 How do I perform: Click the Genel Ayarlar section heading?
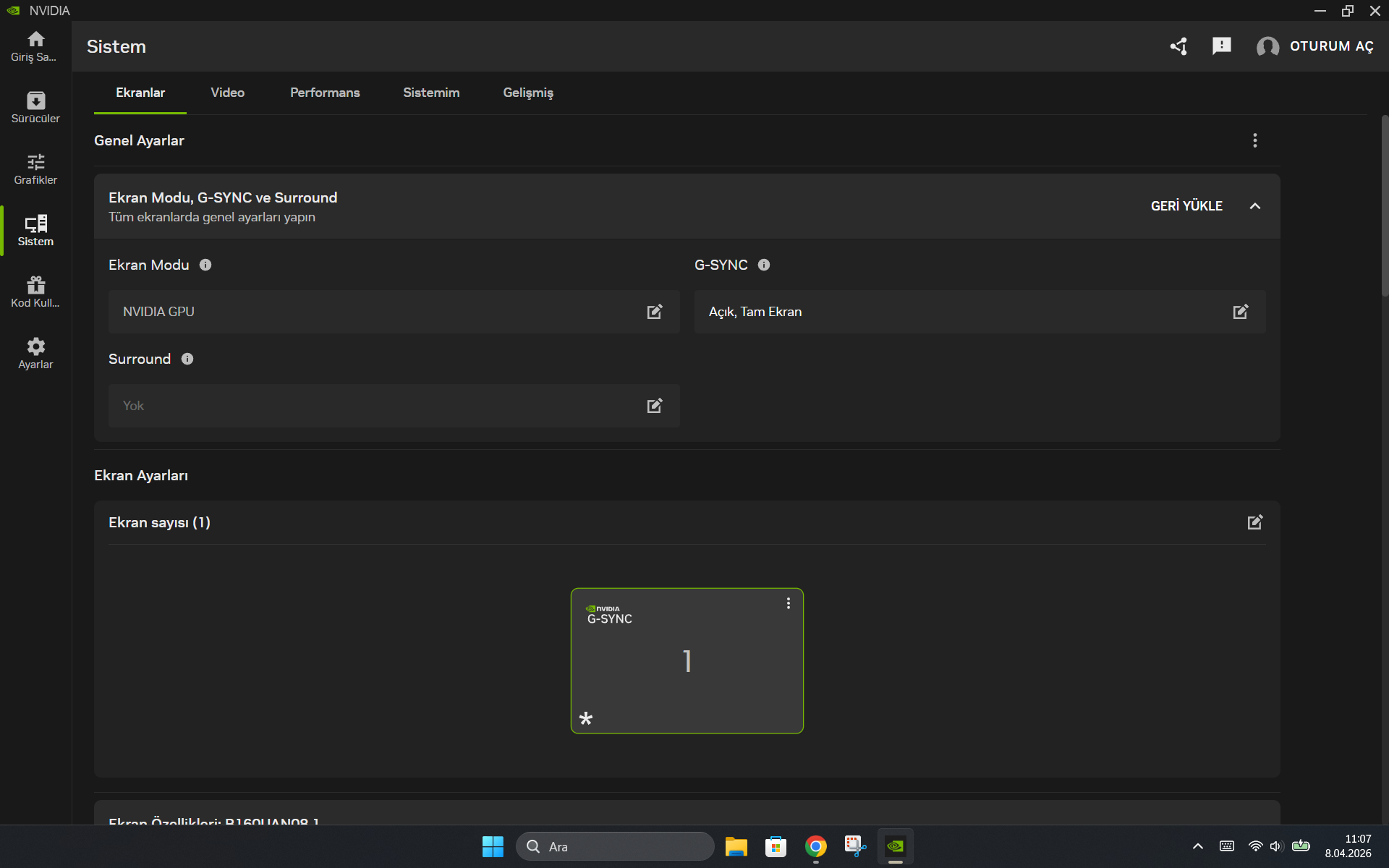(x=139, y=140)
